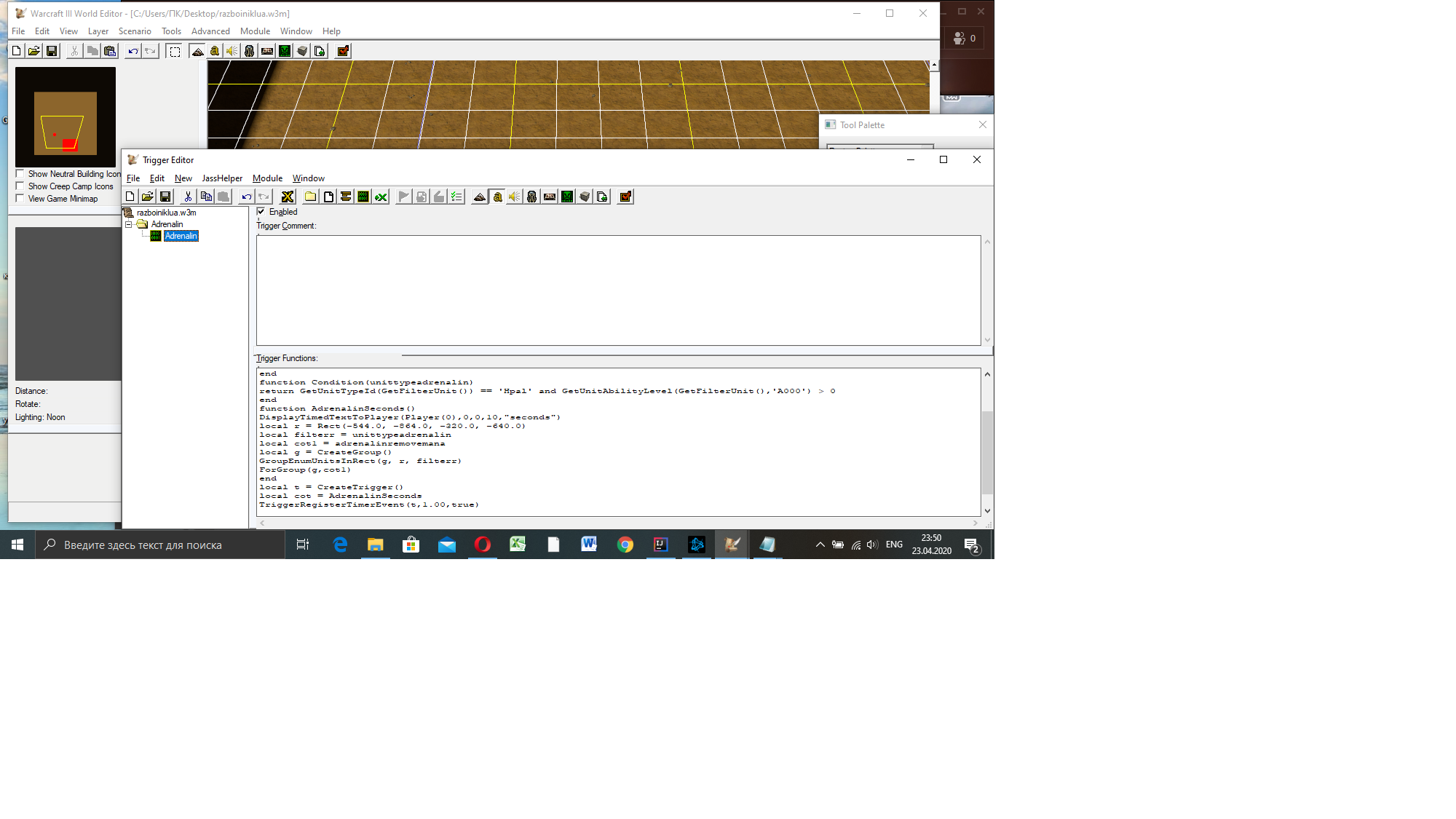This screenshot has width=1456, height=819.
Task: Click the New Custom Script trigger icon
Action: pos(363,197)
